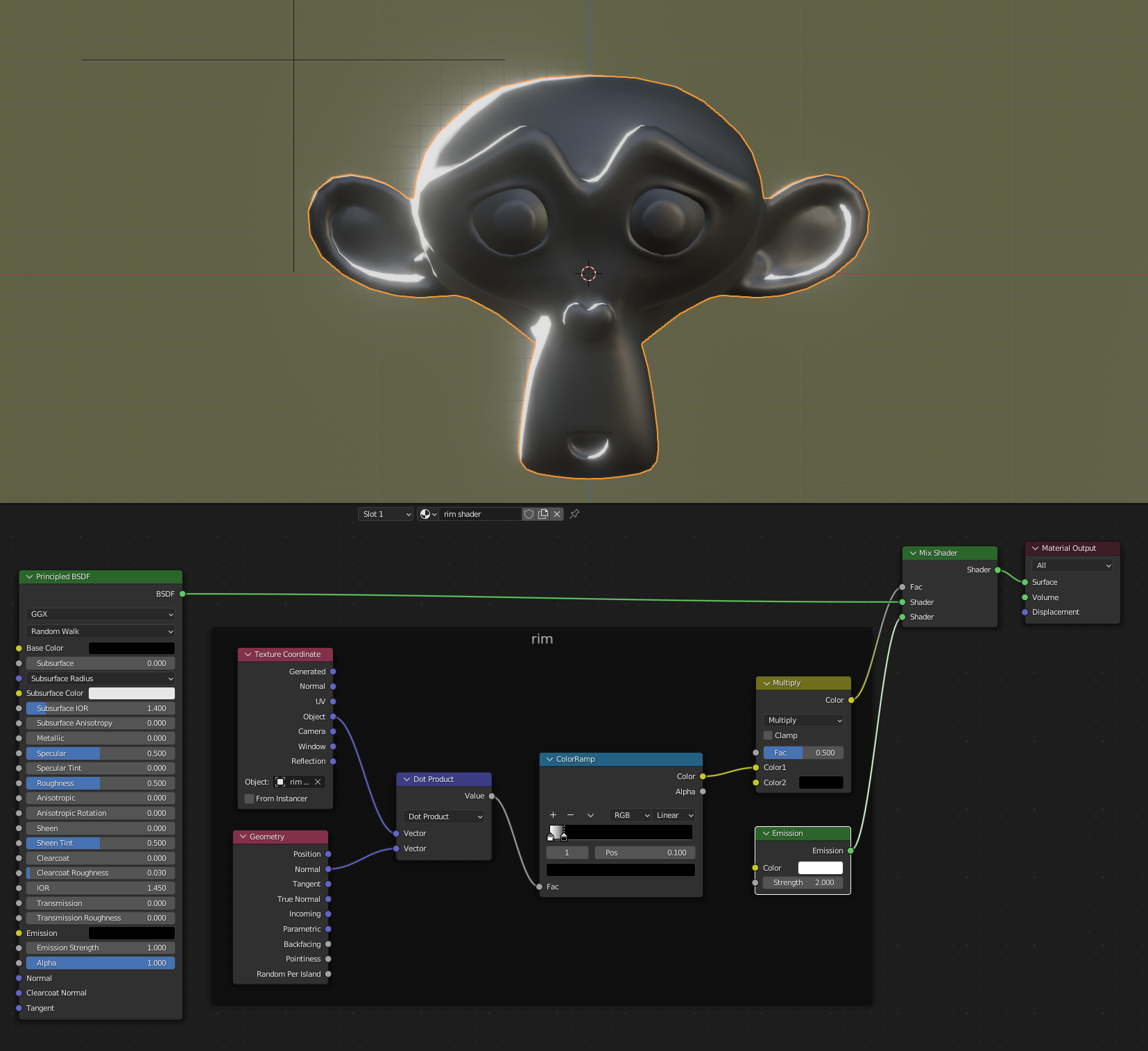Enable the From Instancer checkbox
1148x1051 pixels.
click(x=250, y=798)
